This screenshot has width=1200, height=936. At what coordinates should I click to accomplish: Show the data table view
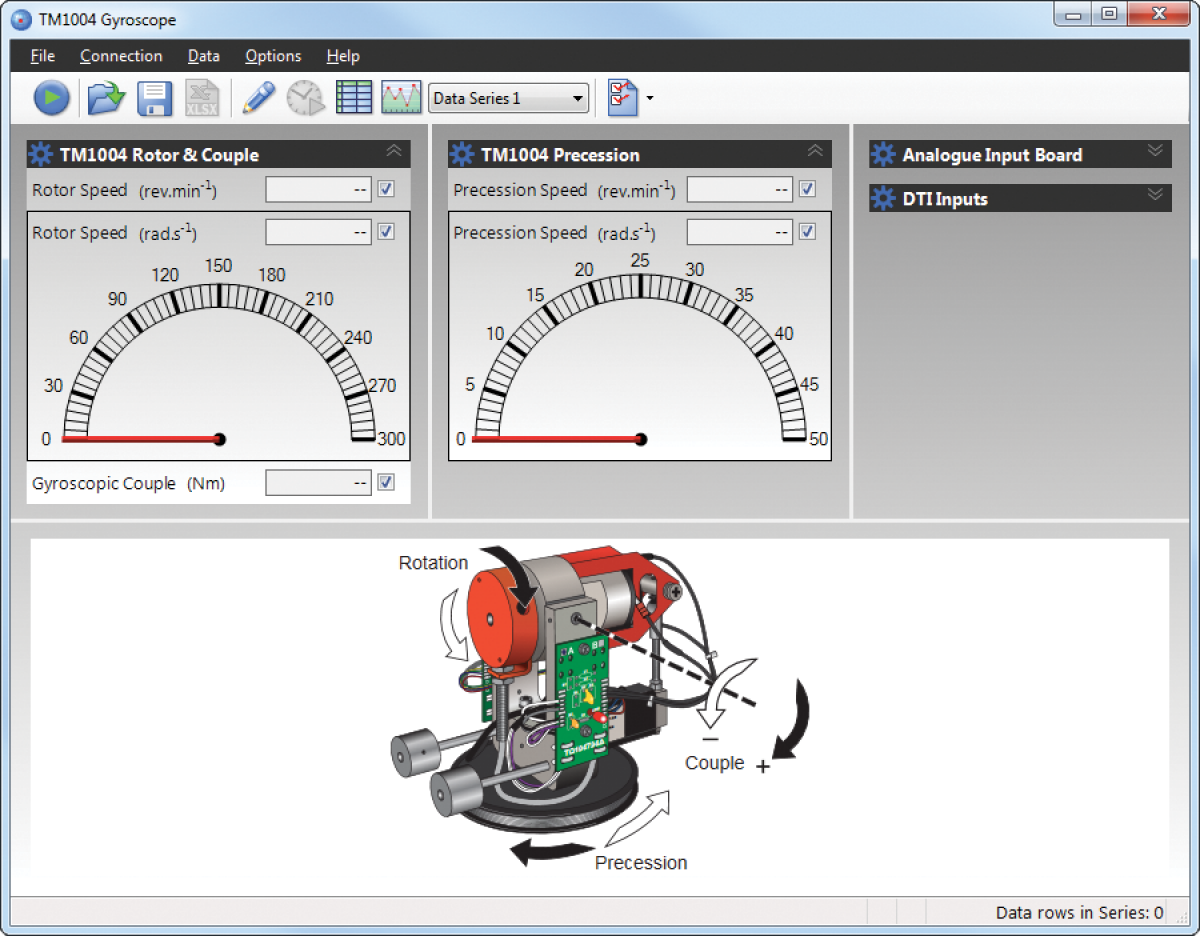tap(354, 98)
